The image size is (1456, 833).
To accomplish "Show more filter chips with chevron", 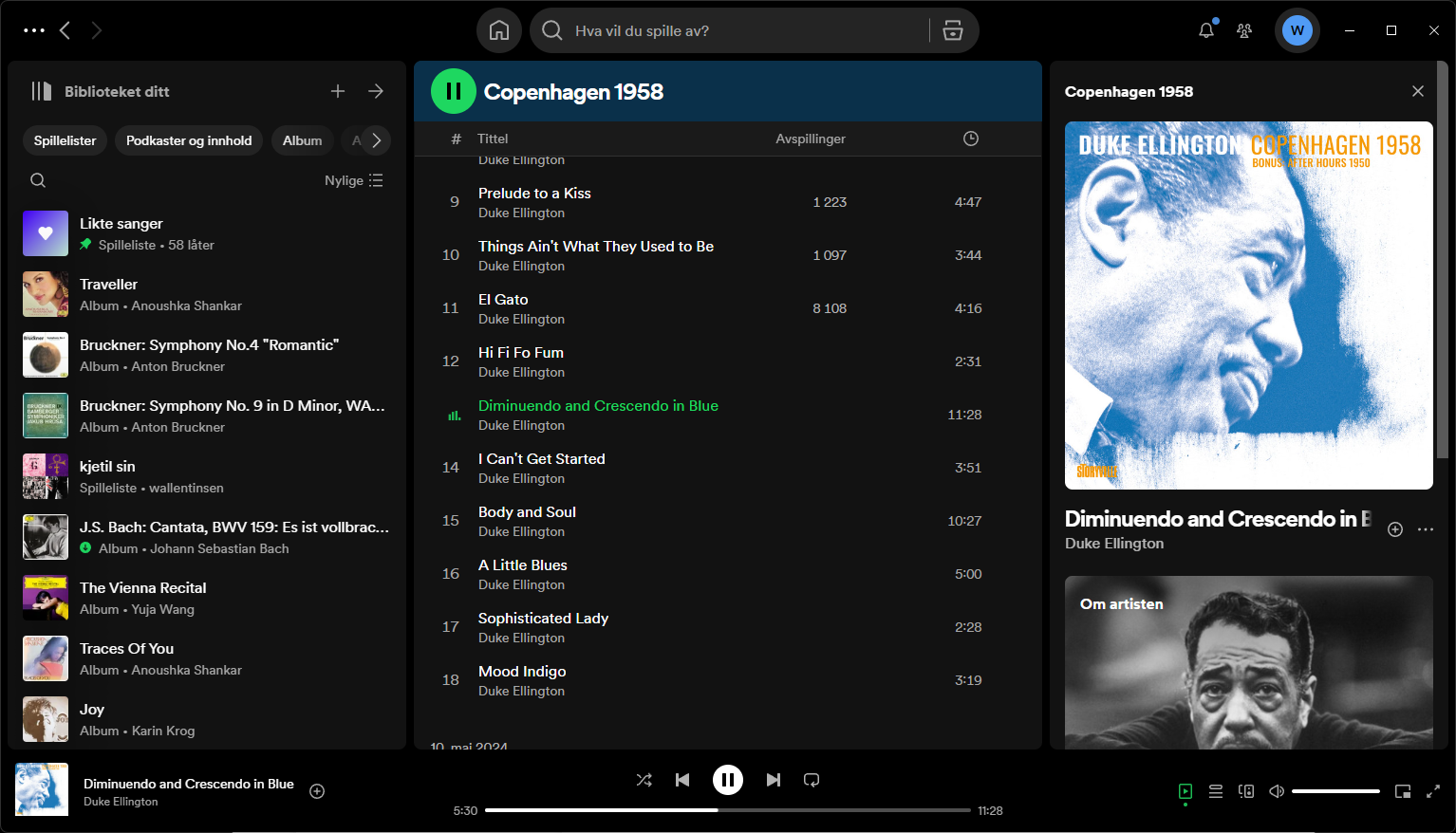I will pos(377,140).
